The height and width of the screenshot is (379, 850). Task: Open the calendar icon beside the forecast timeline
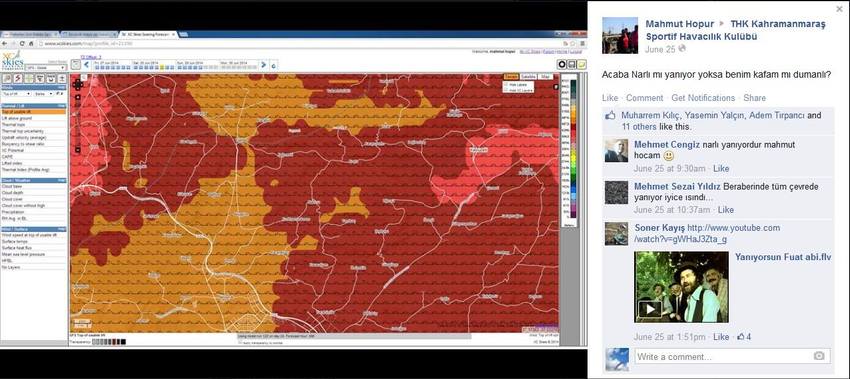click(x=76, y=65)
